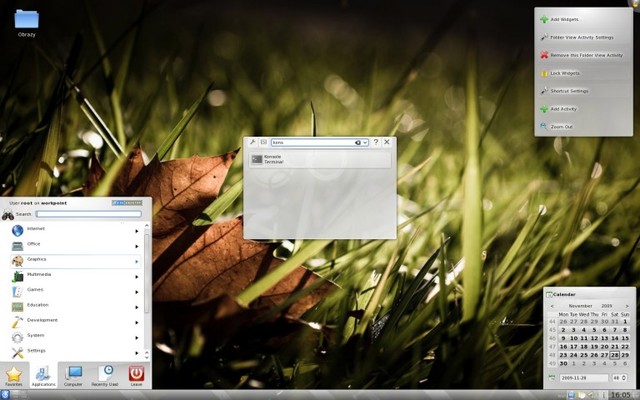The image size is (640, 400).
Task: Go to previous month in Calendar
Action: [552, 306]
